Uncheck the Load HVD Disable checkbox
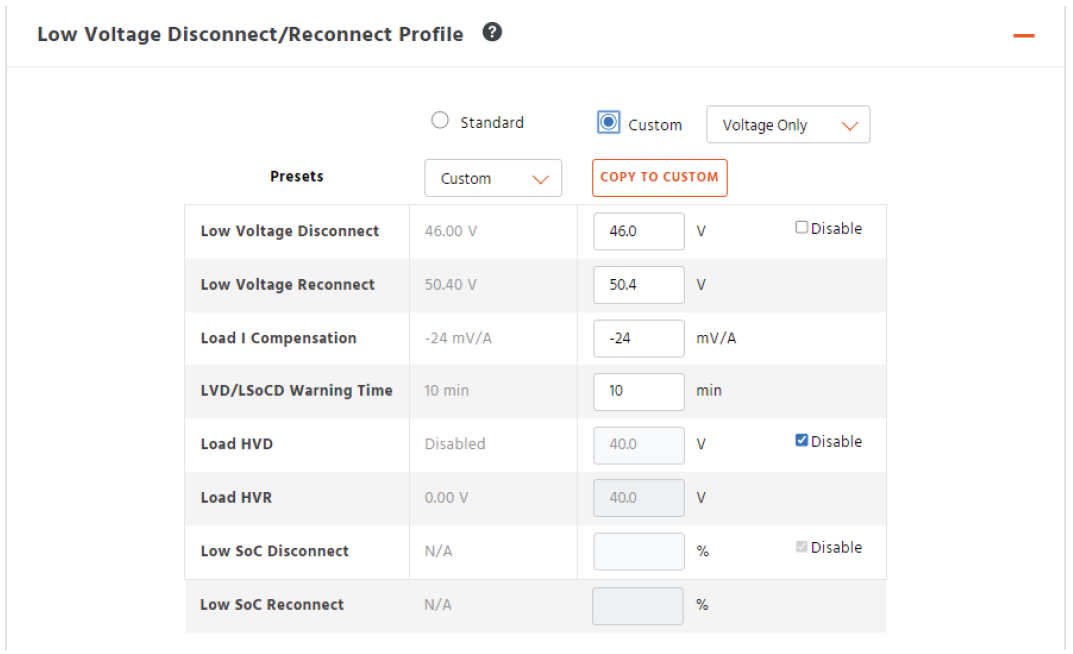The height and width of the screenshot is (654, 1073). [802, 441]
